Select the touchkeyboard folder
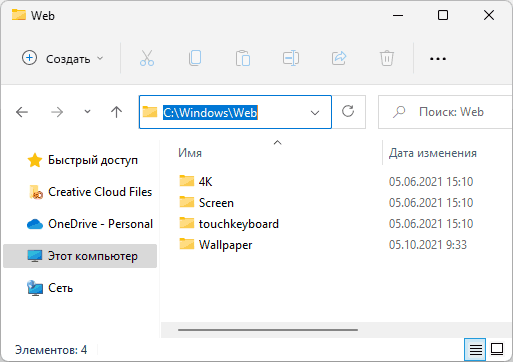The width and height of the screenshot is (513, 362). (229, 224)
